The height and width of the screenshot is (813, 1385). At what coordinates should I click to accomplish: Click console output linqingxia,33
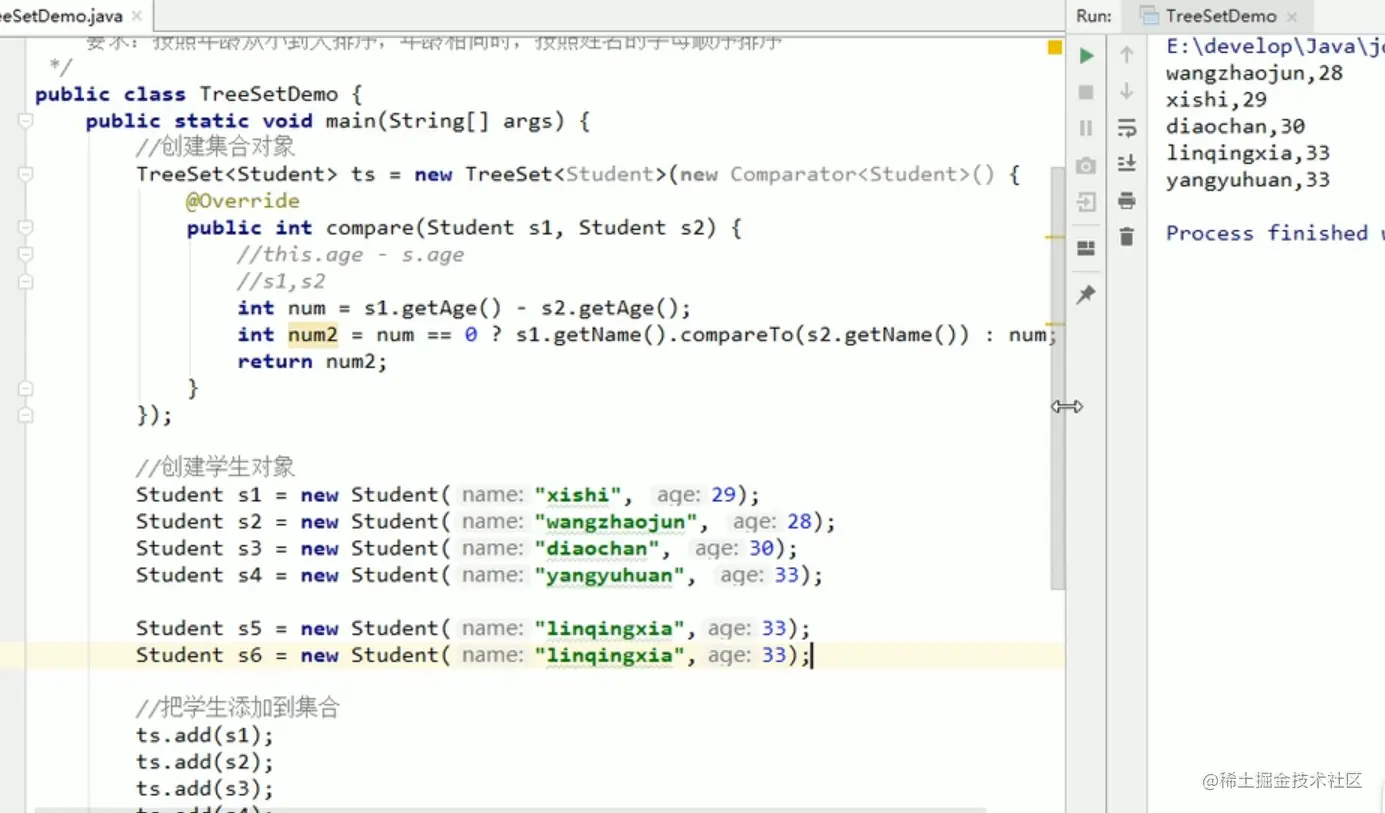click(1248, 153)
